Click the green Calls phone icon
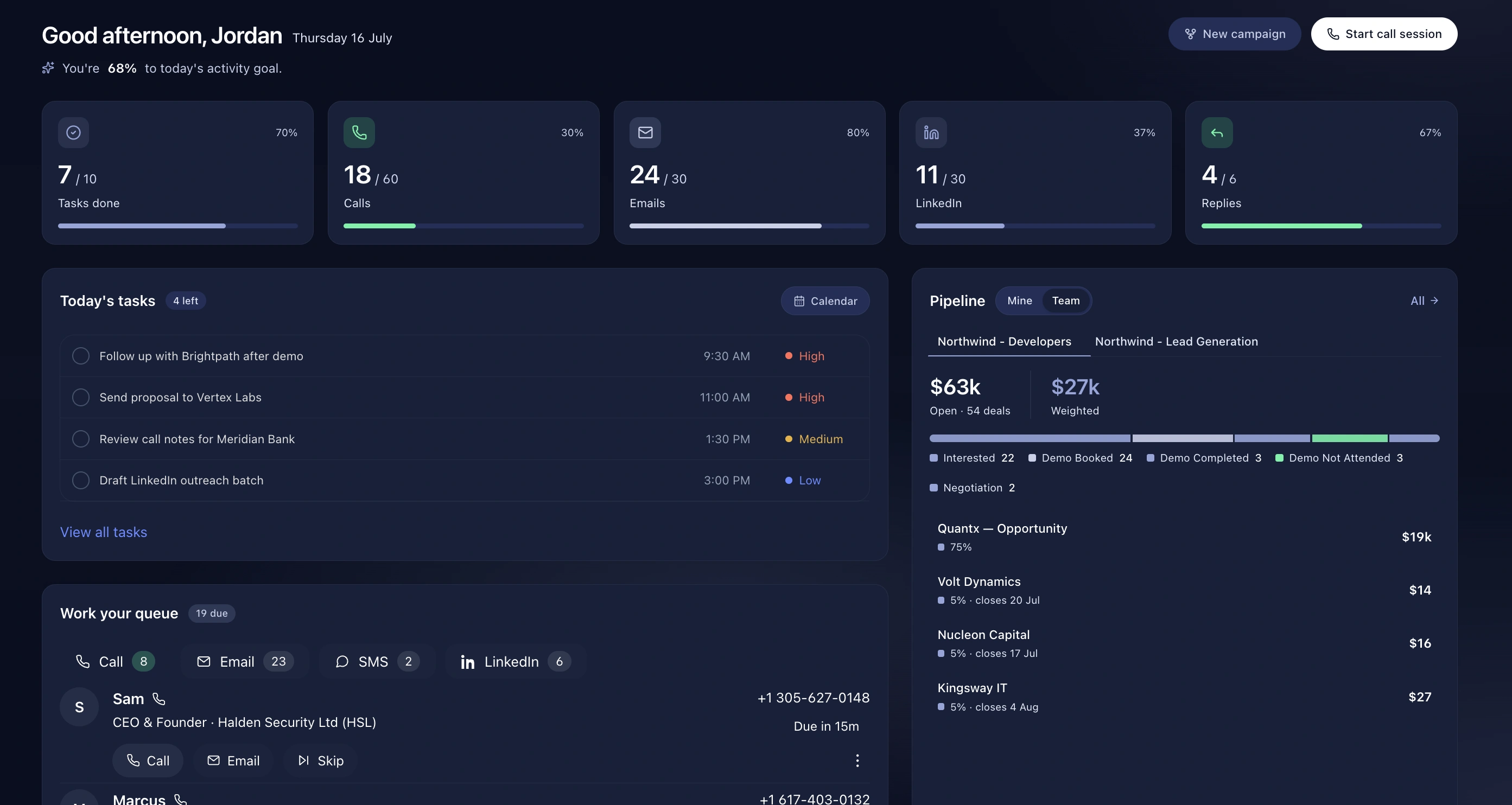 359,132
